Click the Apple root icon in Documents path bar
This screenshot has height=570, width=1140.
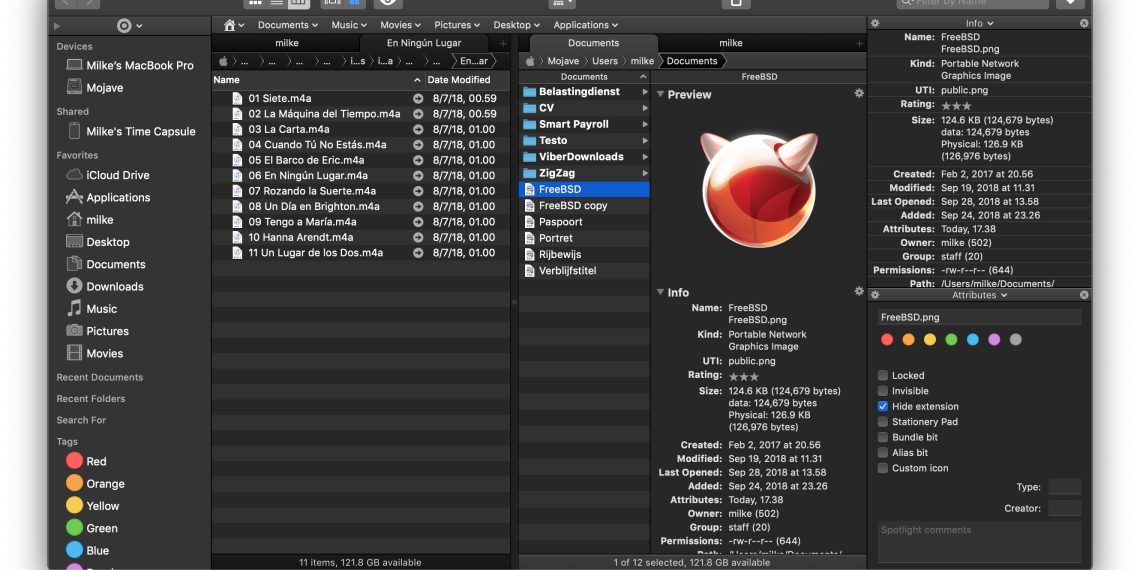tap(531, 61)
